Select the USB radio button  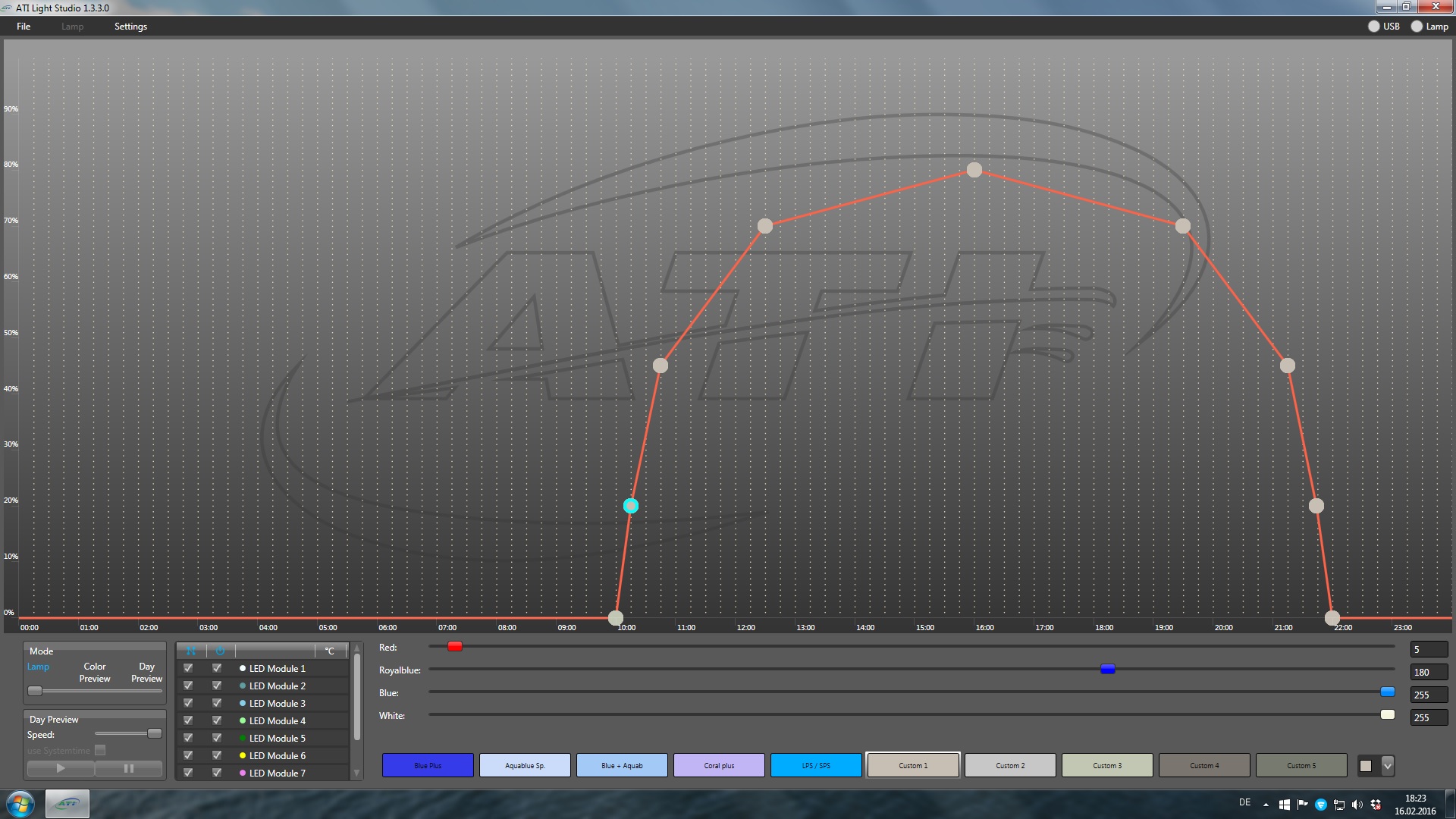coord(1374,27)
